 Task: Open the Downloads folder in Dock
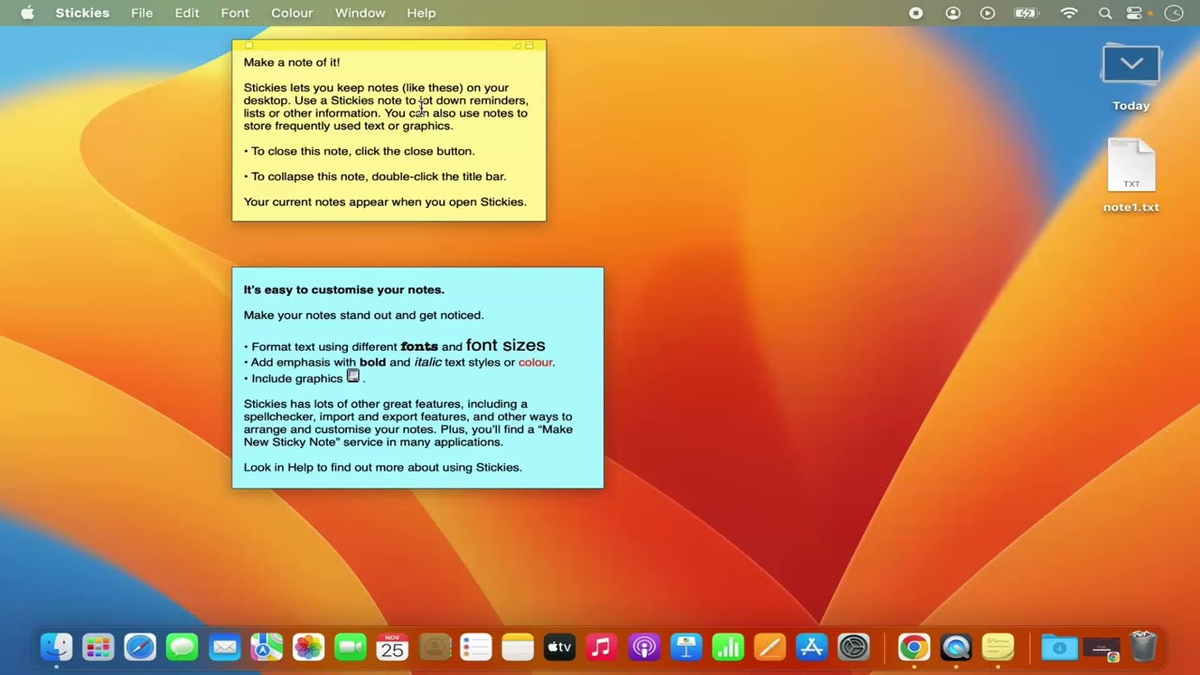point(1058,647)
